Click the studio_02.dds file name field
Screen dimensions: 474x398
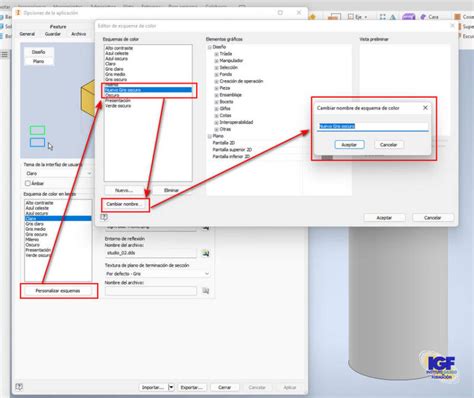[x=151, y=253]
